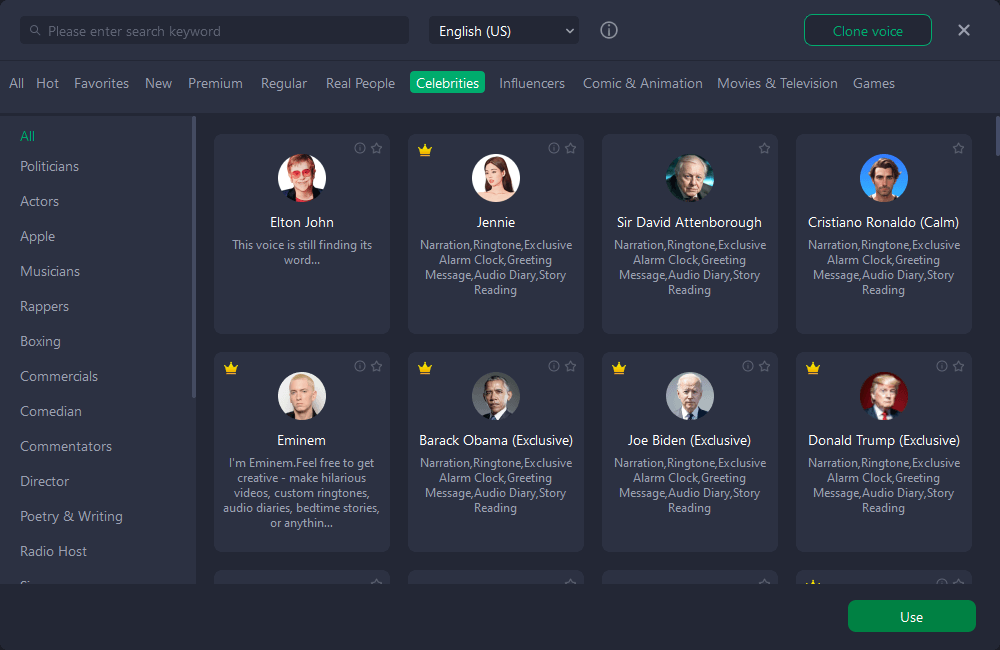Click the crown icon on Eminem card

pyautogui.click(x=231, y=368)
